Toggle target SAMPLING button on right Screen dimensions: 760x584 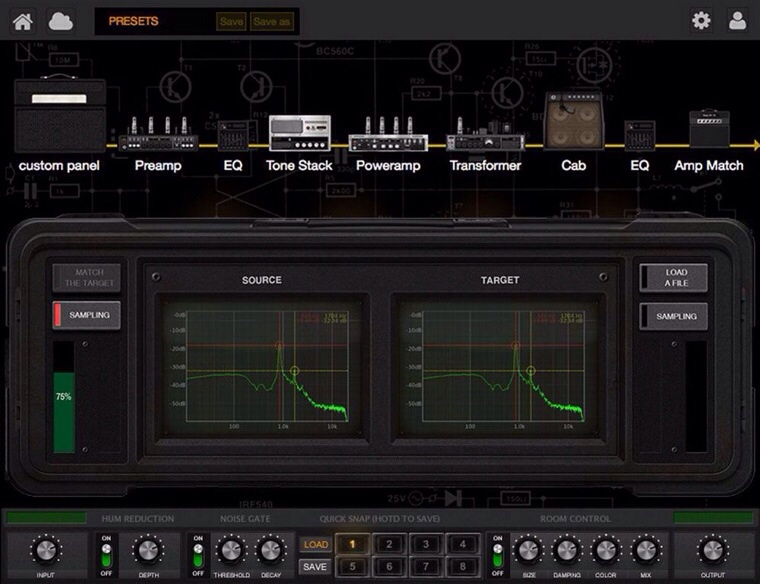[673, 316]
